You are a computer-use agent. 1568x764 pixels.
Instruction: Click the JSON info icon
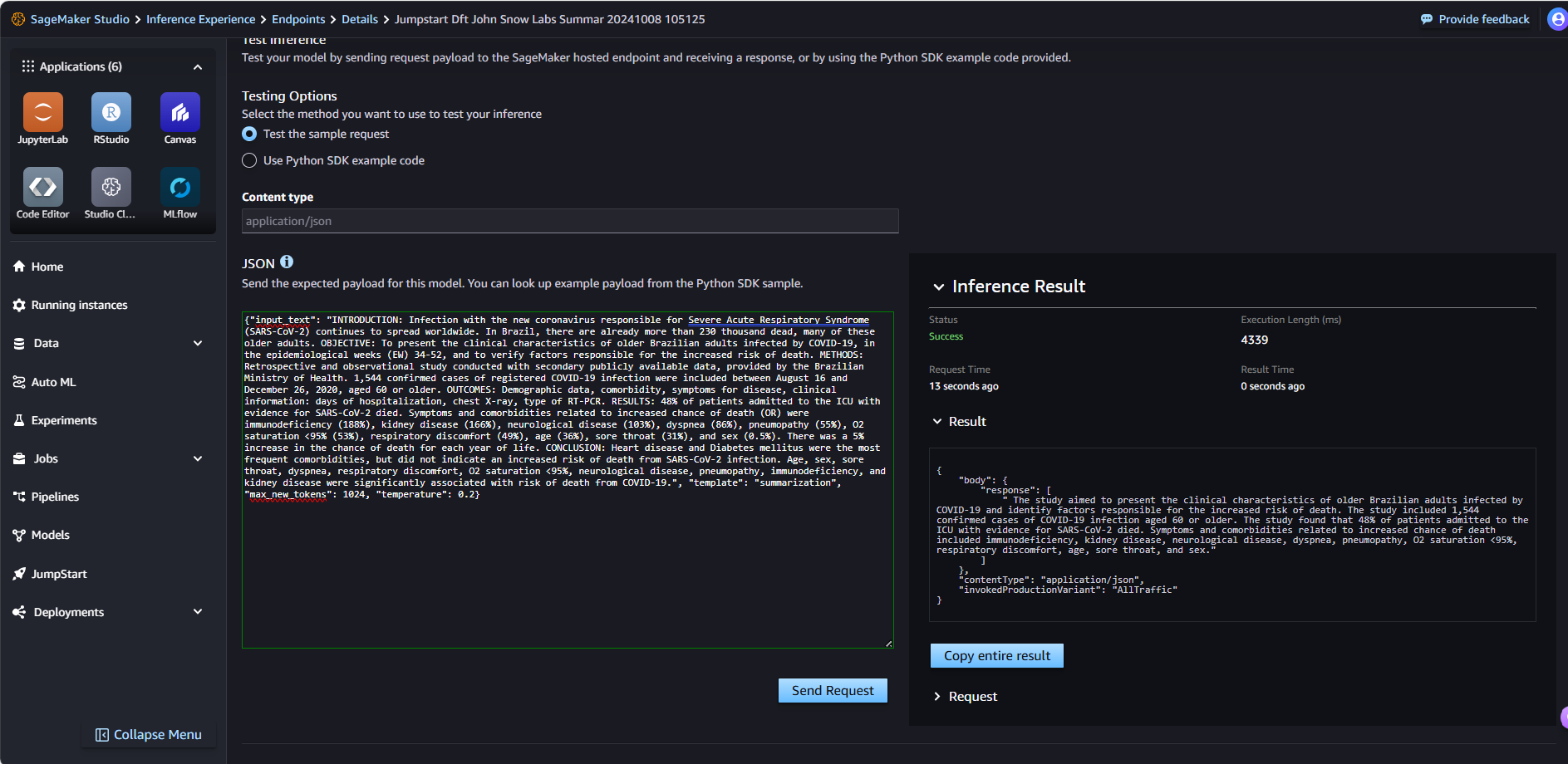(x=287, y=262)
